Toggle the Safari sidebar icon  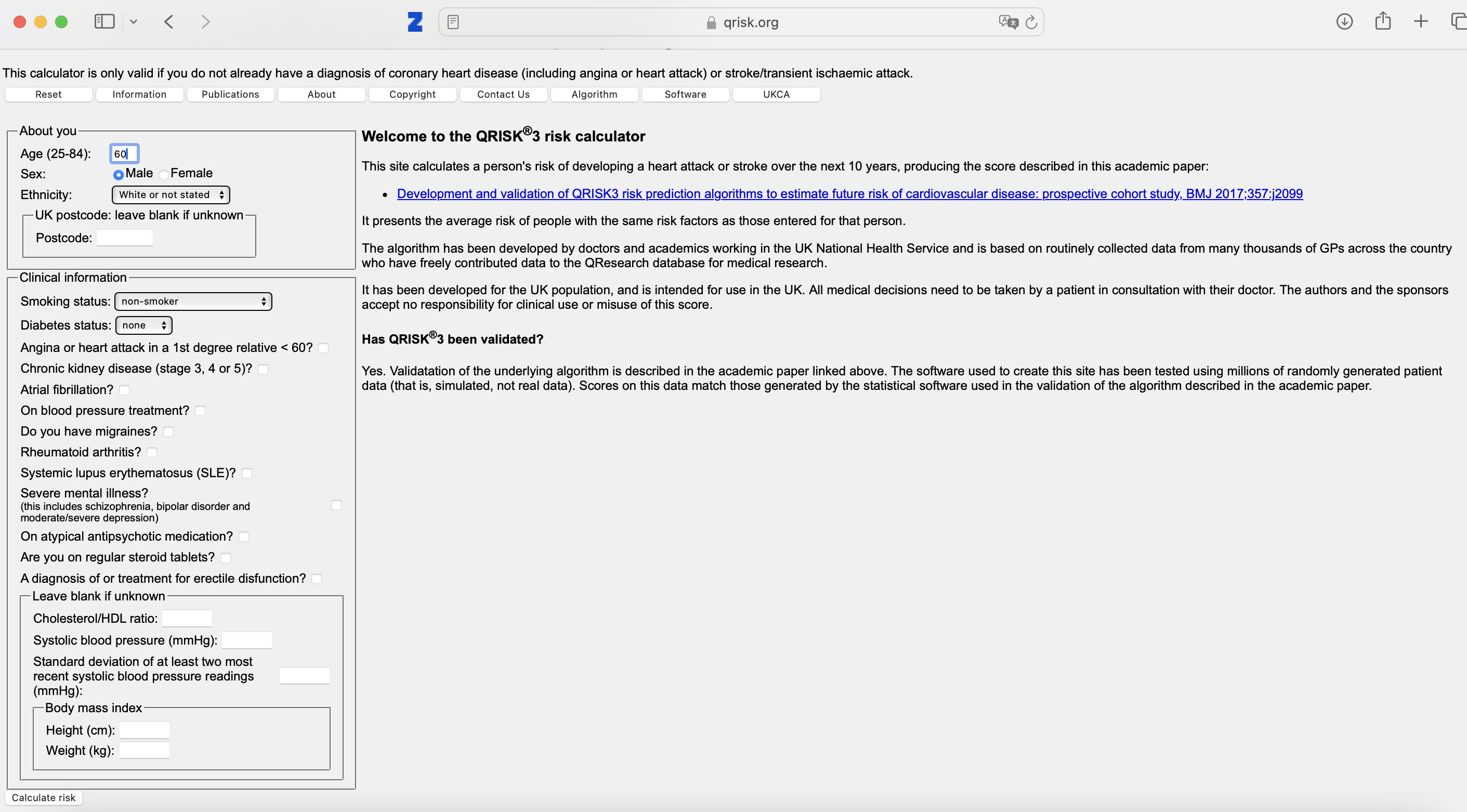coord(104,22)
